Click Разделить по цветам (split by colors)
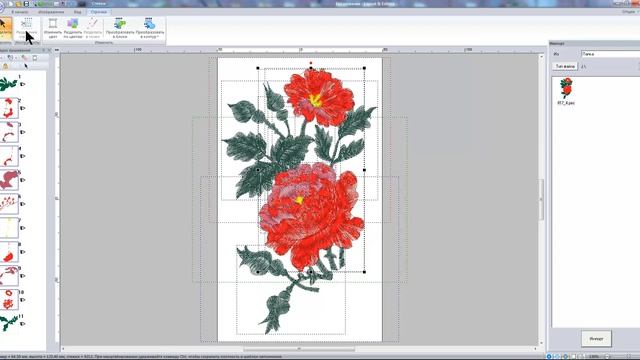The width and height of the screenshot is (640, 360). (x=73, y=28)
